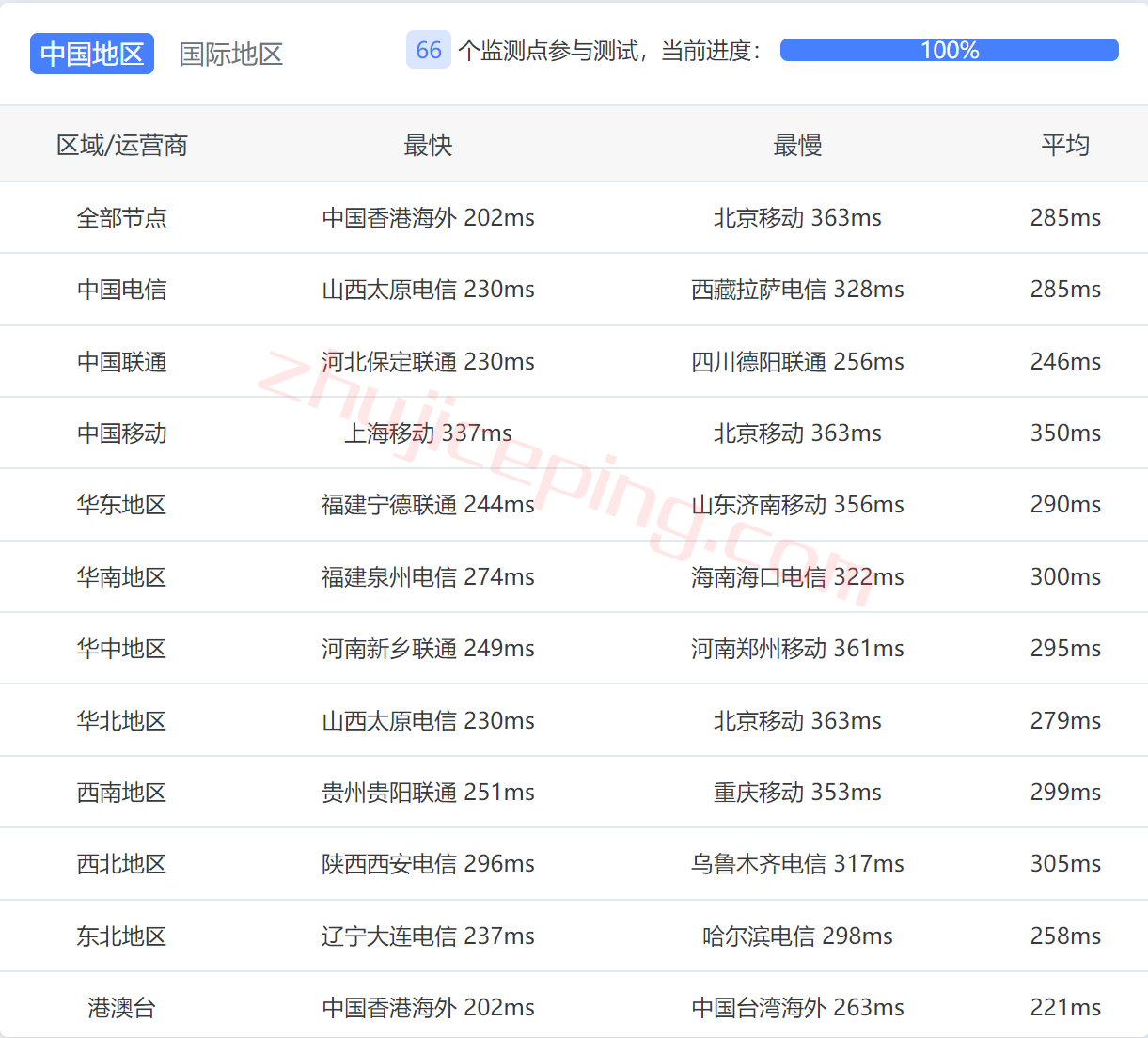
Task: Click the 305ms average value
Action: [1065, 864]
